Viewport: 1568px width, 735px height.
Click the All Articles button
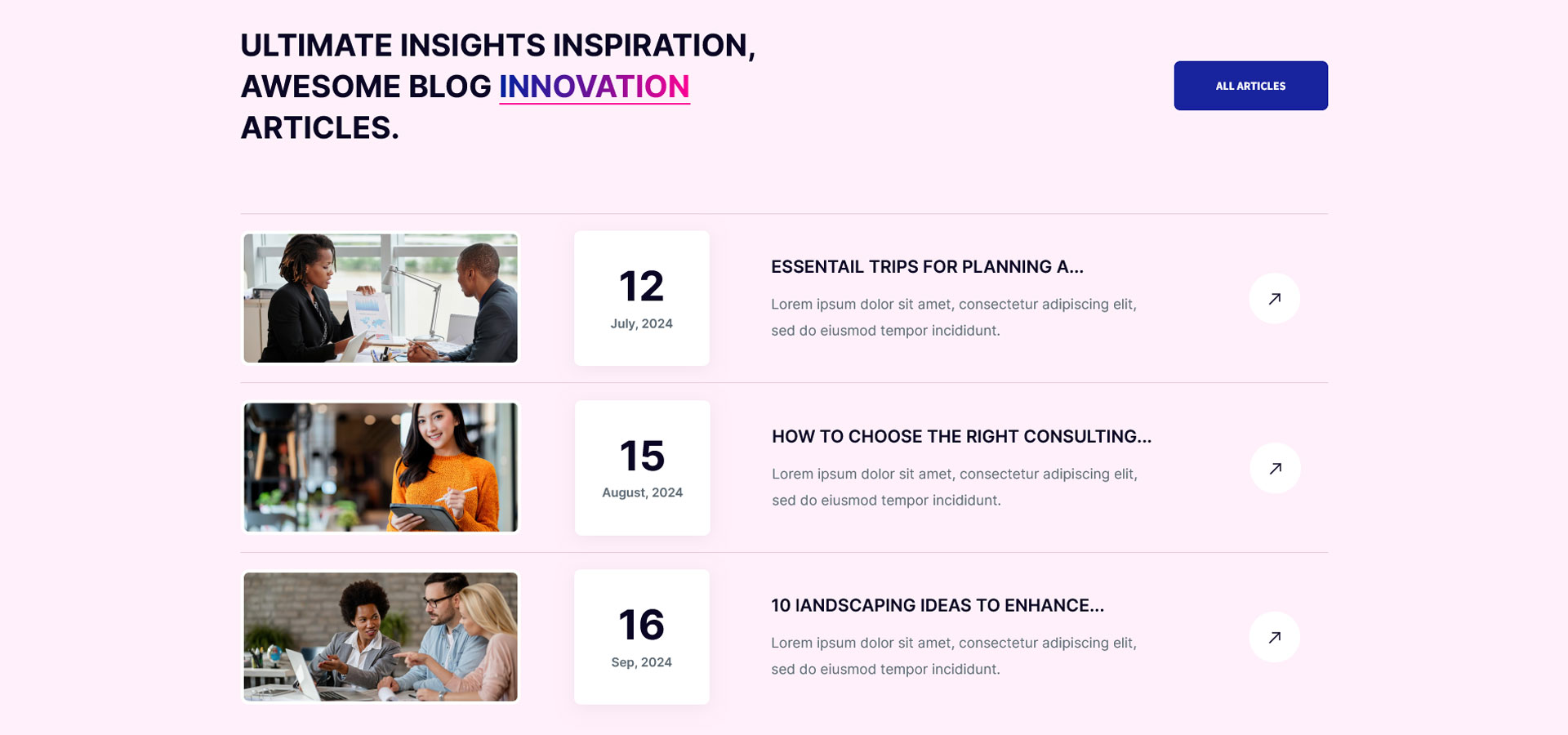pyautogui.click(x=1250, y=86)
